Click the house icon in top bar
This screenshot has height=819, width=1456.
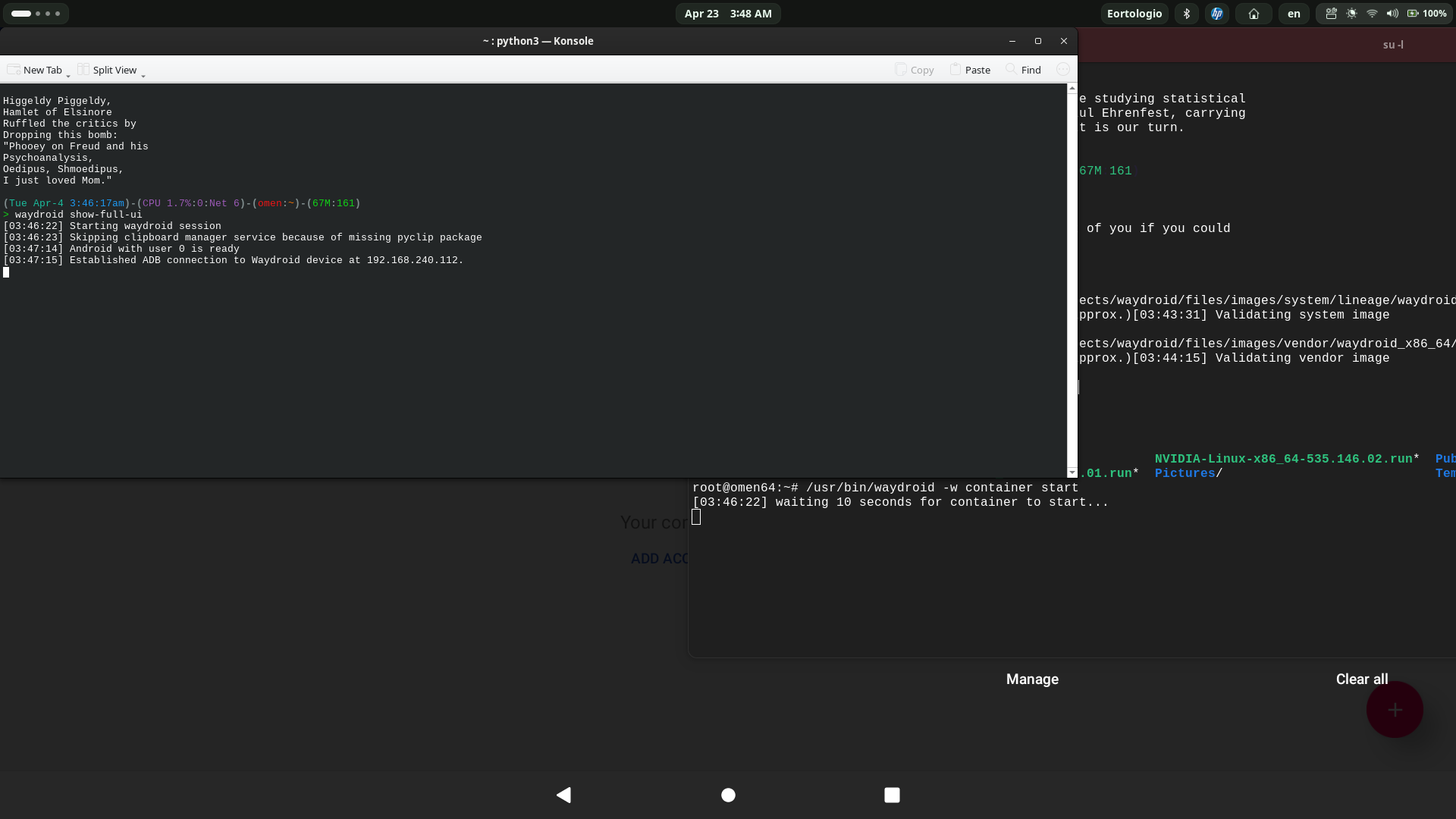pyautogui.click(x=1254, y=14)
